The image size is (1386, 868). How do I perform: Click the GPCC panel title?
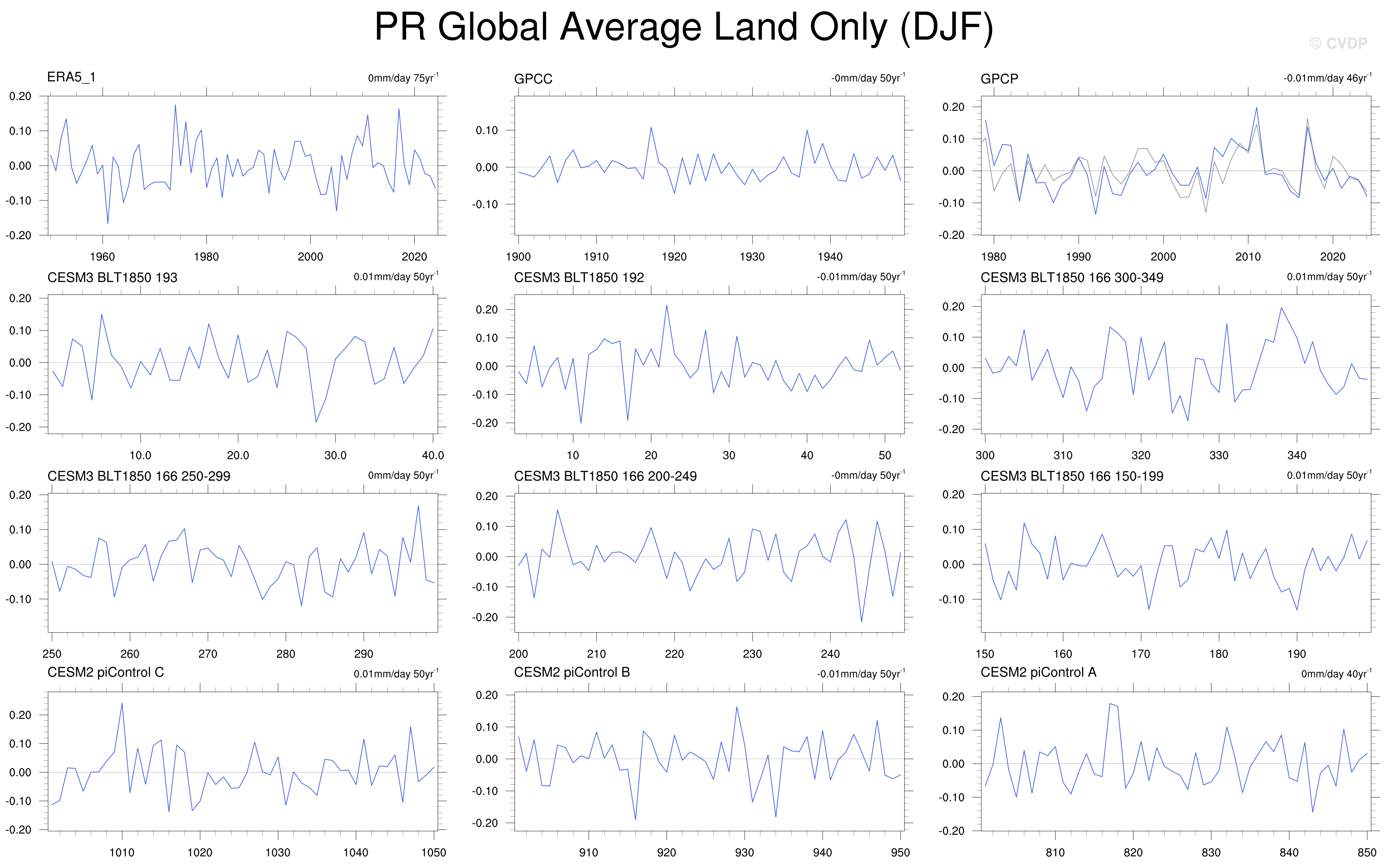(533, 79)
